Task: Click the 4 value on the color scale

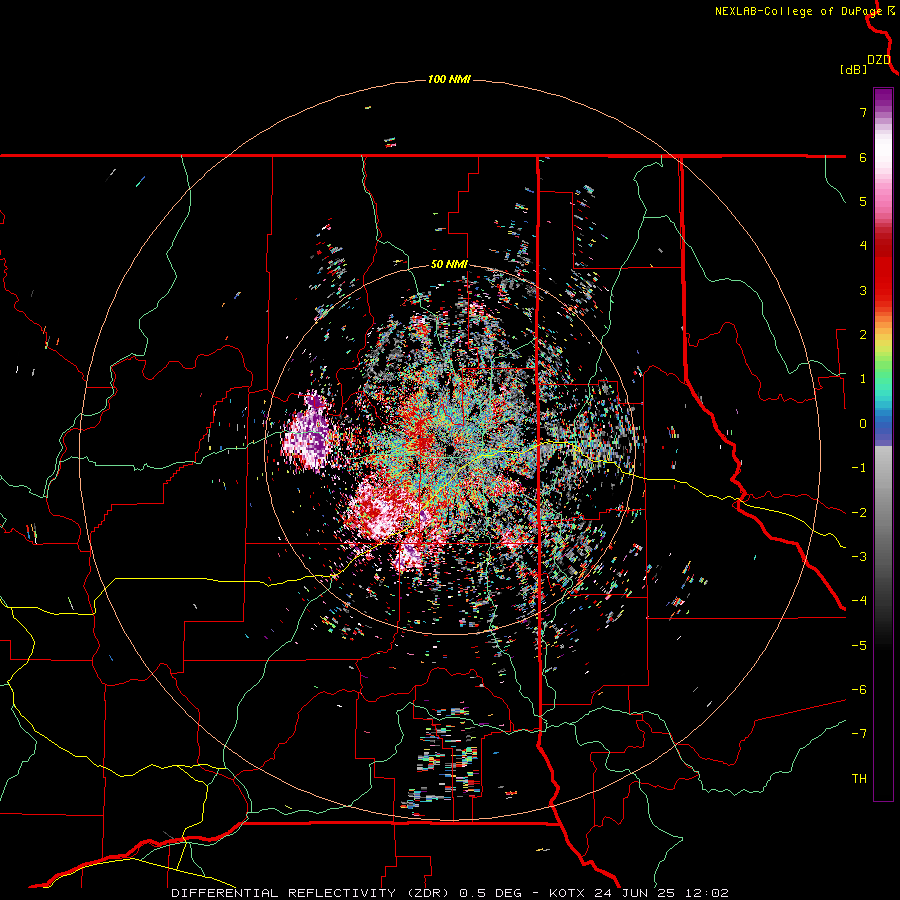Action: click(x=863, y=246)
